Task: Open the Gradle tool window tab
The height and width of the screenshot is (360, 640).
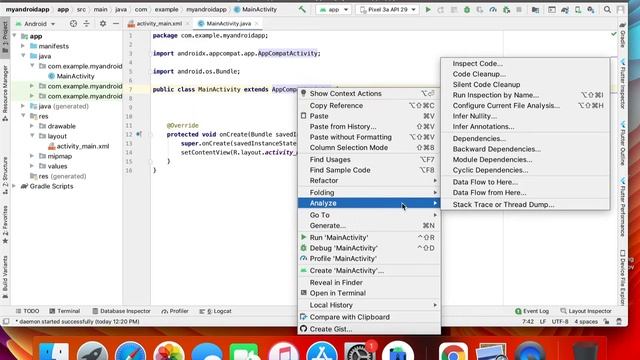Action: click(x=622, y=36)
